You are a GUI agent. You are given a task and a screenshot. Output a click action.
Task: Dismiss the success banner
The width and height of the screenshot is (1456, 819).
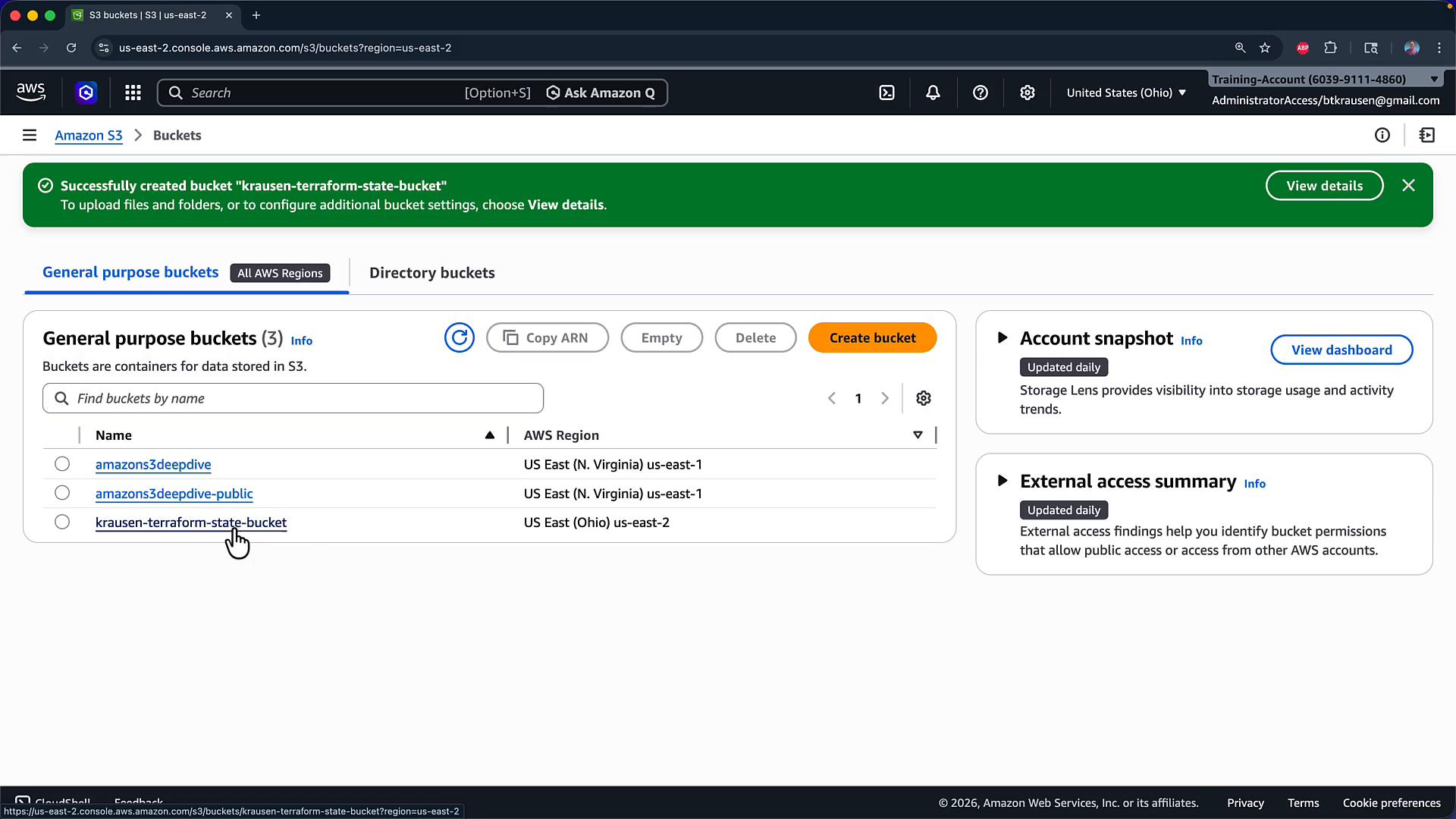pyautogui.click(x=1408, y=186)
